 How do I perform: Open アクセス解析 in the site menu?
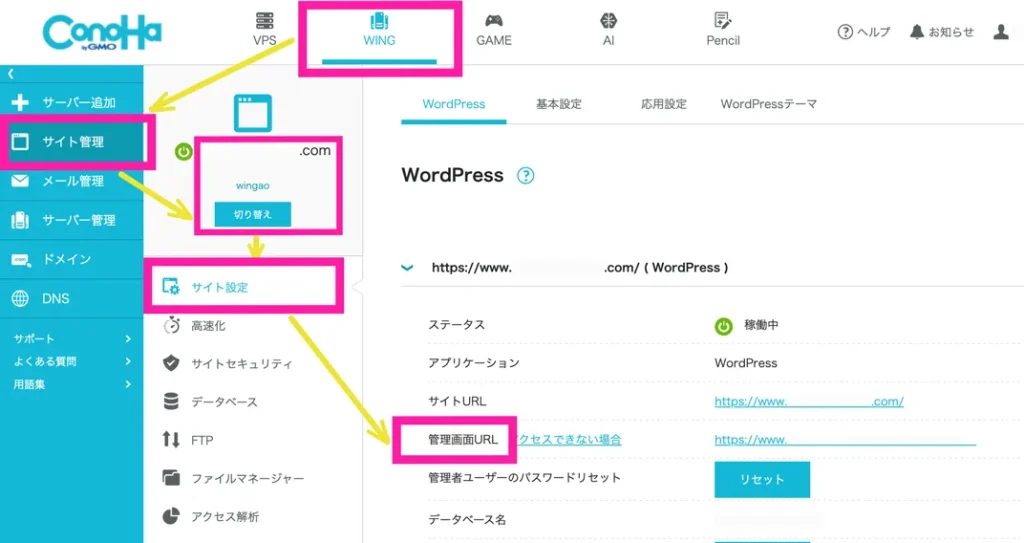(x=210, y=516)
